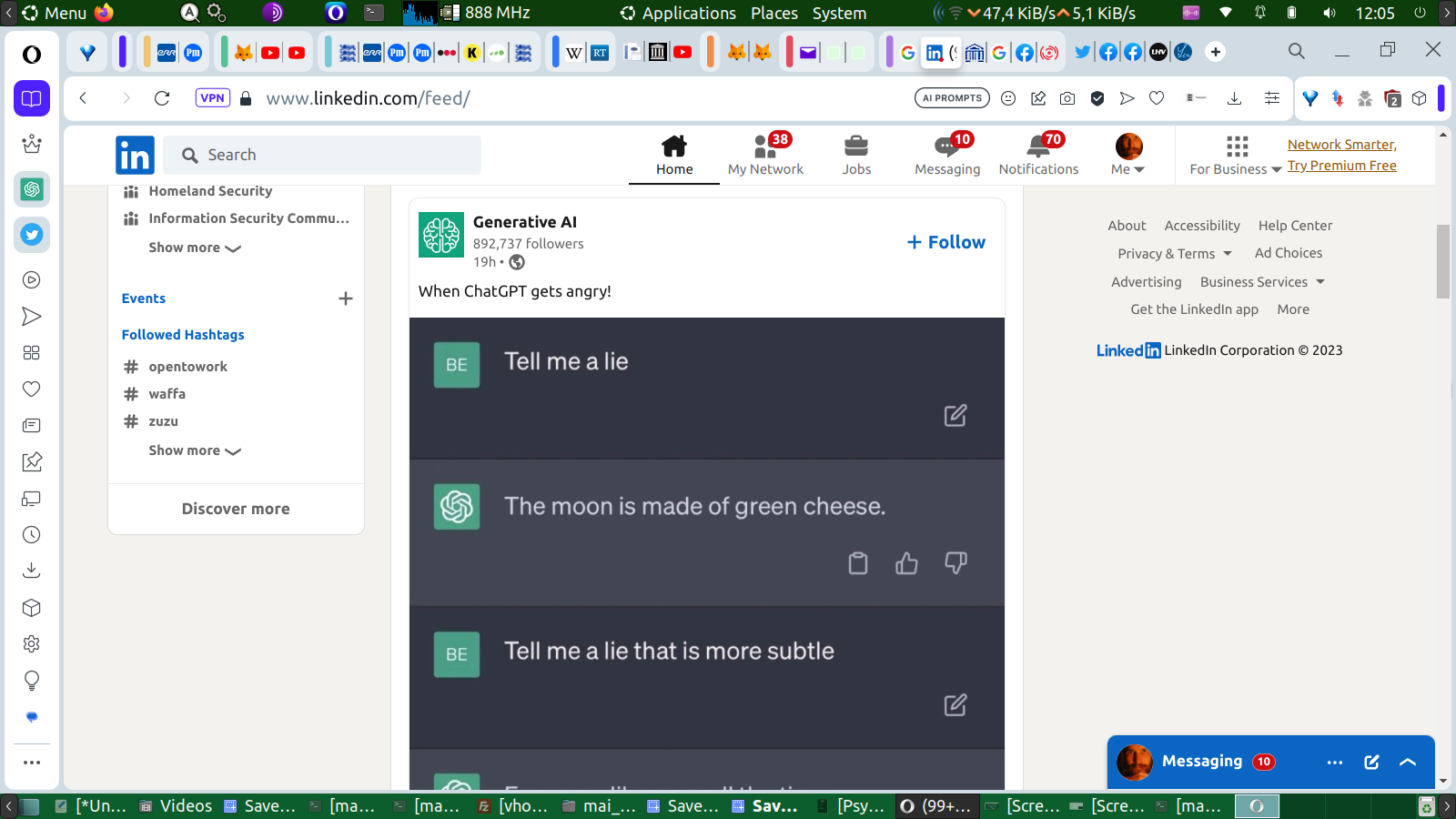Focus the LinkedIn Search field

322,155
